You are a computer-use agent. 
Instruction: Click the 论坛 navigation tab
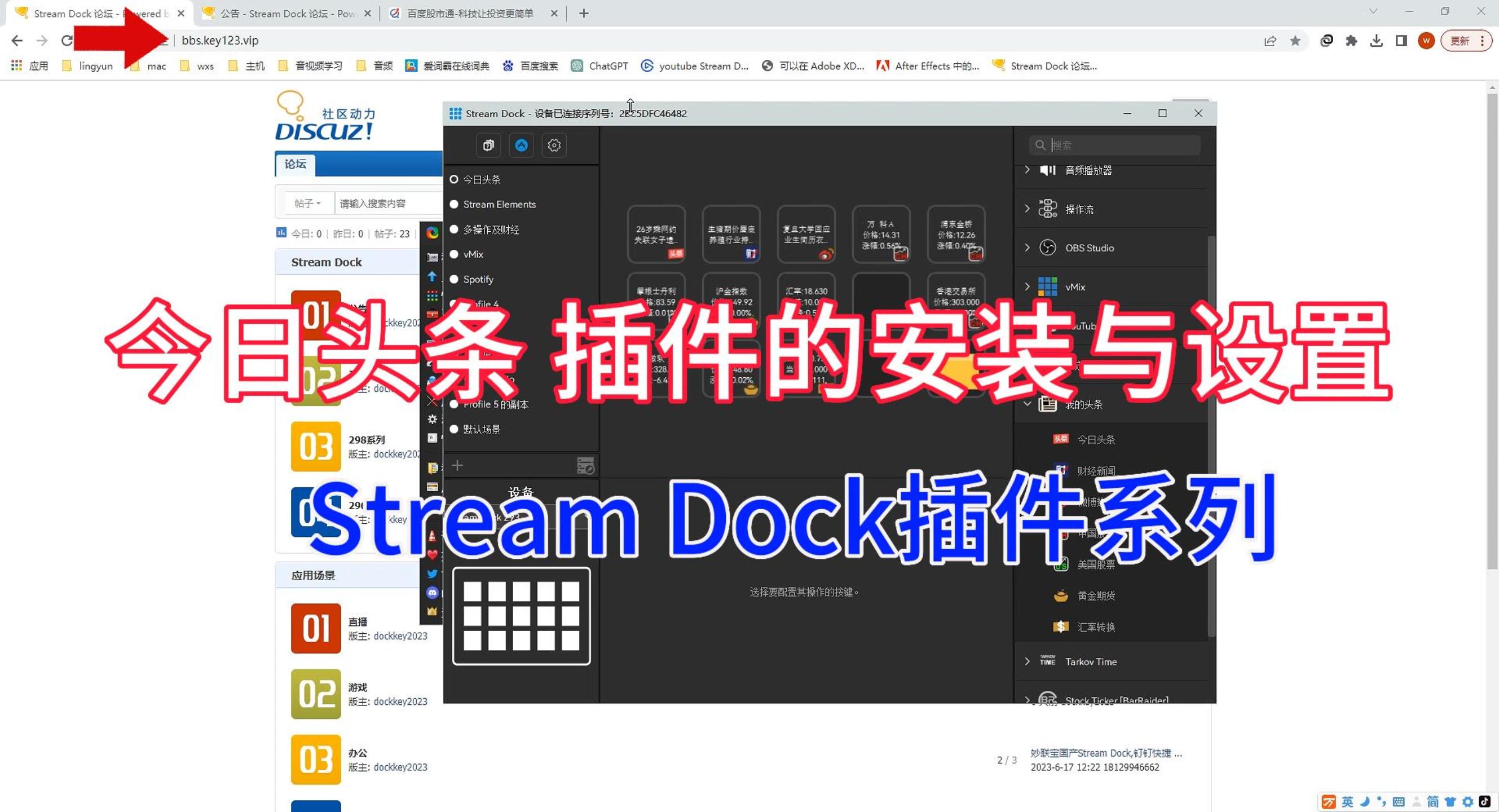295,164
